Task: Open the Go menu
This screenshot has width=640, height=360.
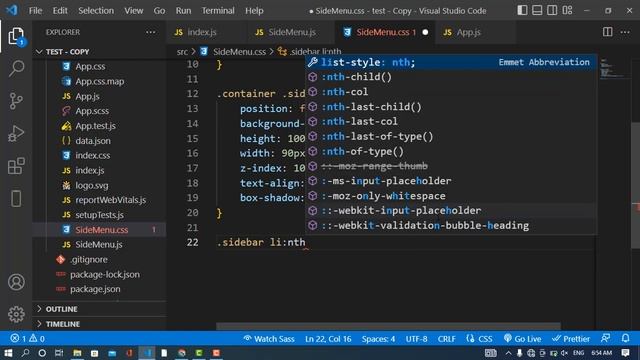Action: pos(159,11)
